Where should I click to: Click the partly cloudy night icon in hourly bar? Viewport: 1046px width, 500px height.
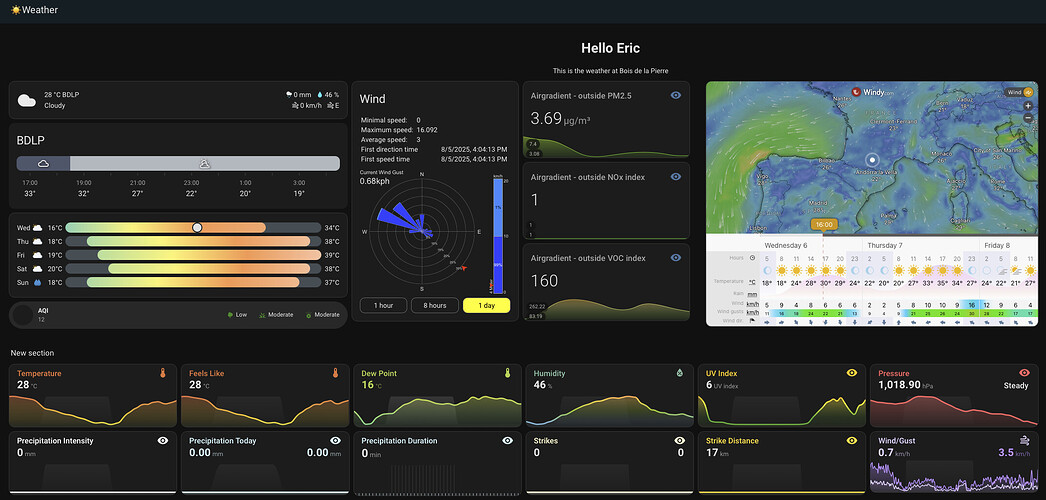(205, 163)
